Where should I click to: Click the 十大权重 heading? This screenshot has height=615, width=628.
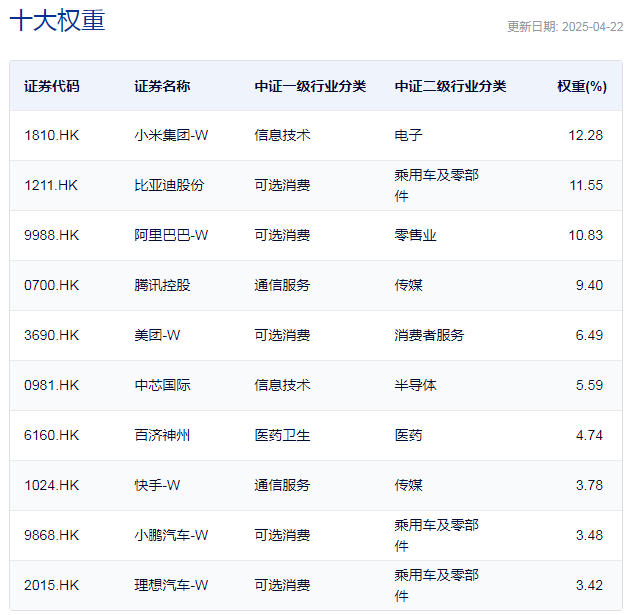tap(57, 21)
